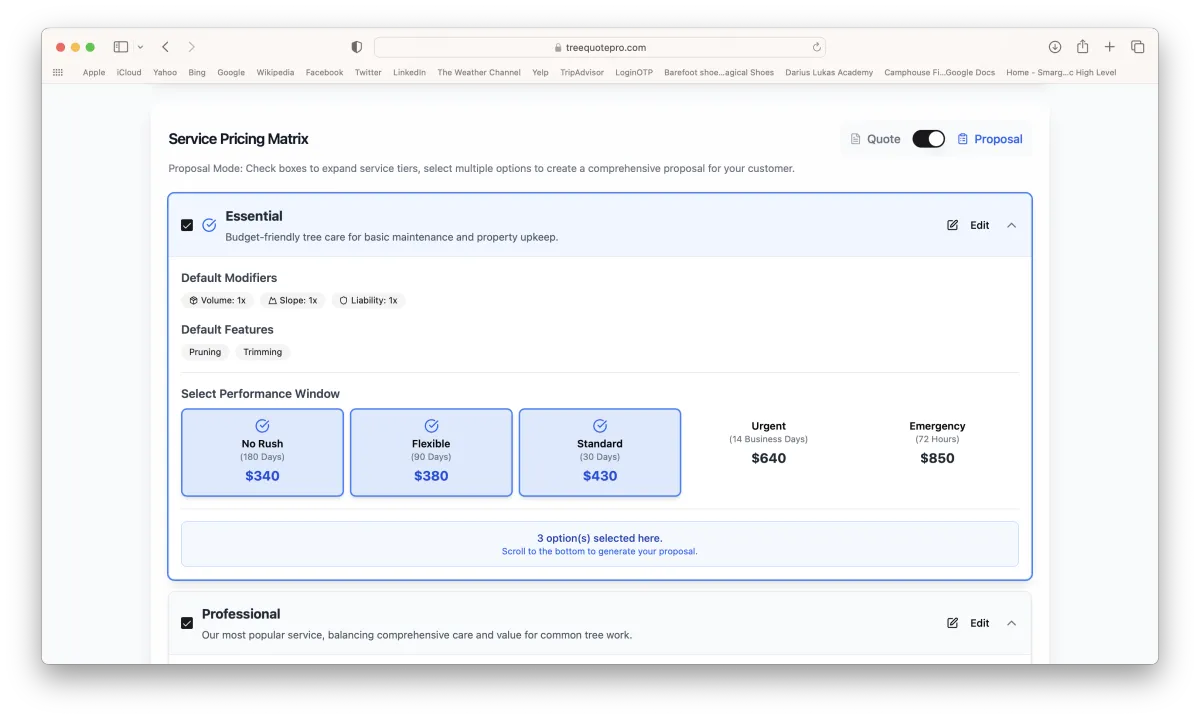Switch to Proposal mode label
The height and width of the screenshot is (719, 1200).
990,139
